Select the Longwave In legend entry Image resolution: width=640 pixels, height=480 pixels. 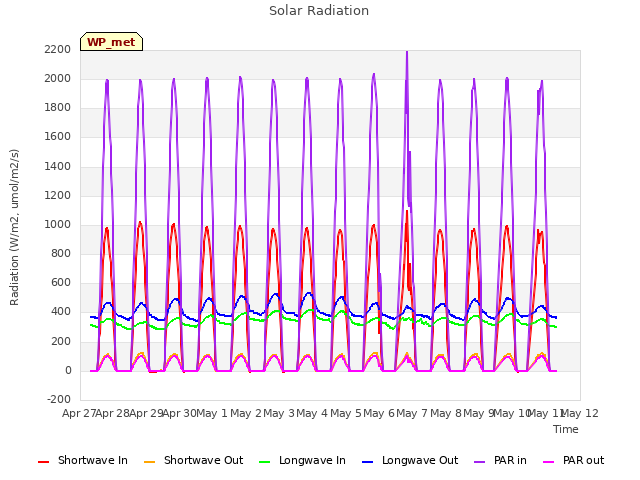(302, 460)
